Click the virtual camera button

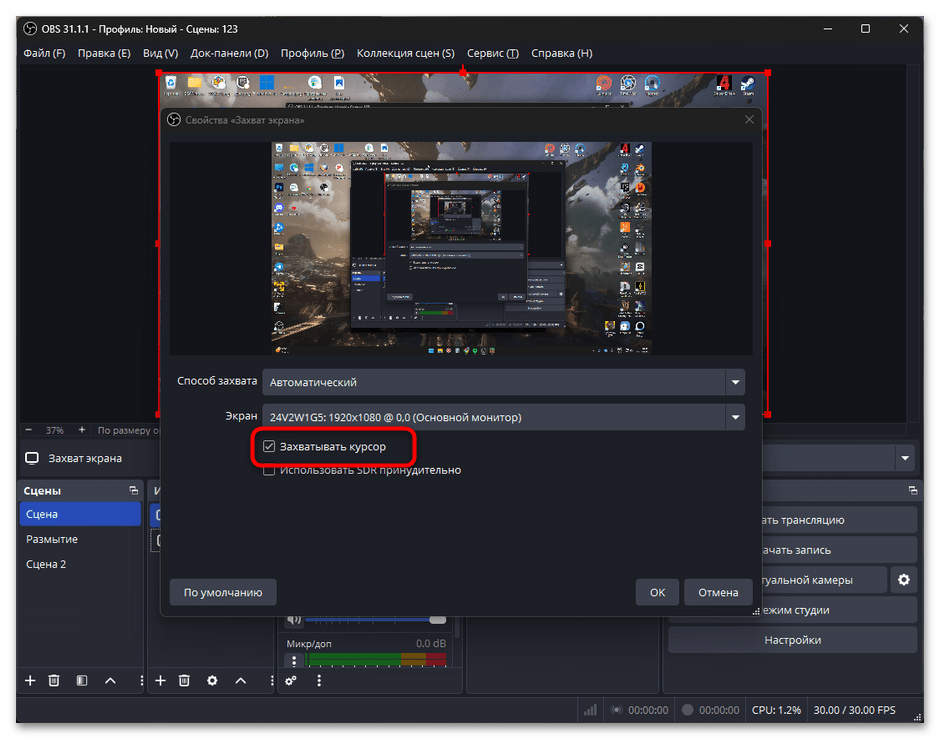tap(824, 580)
